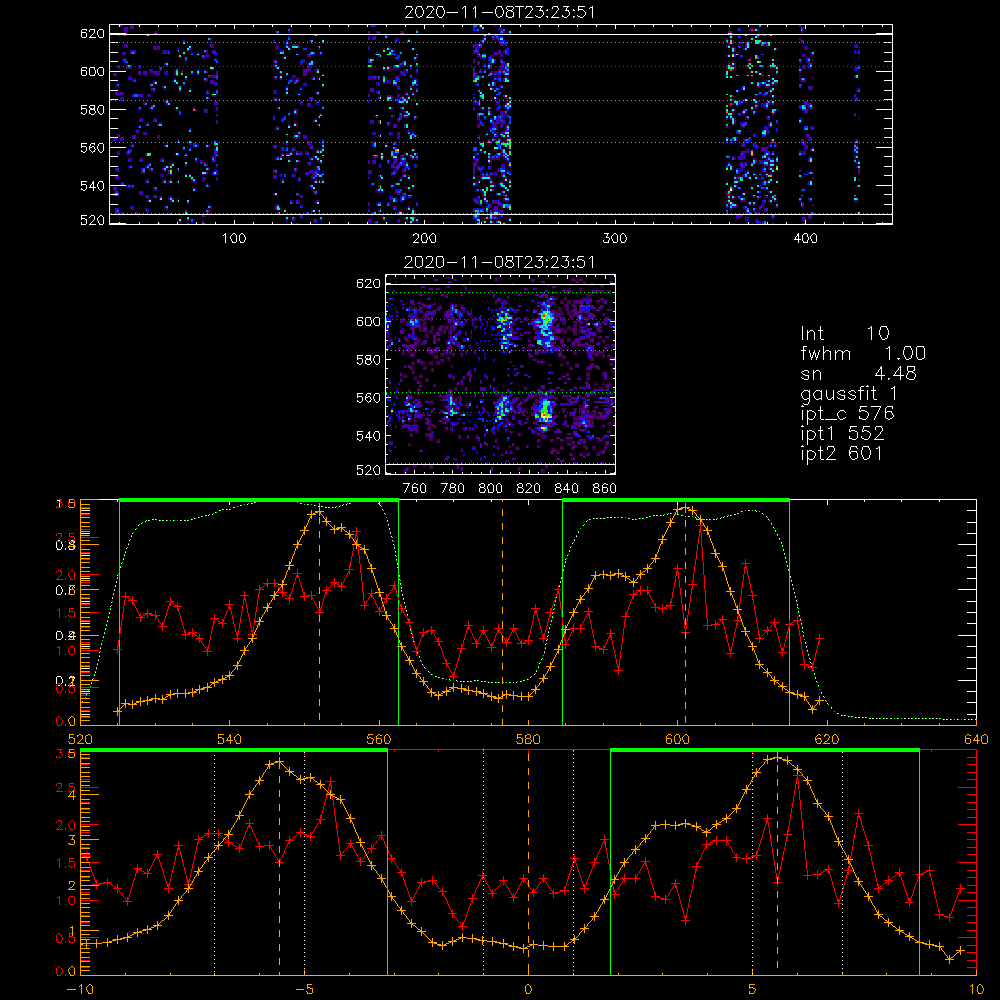Click x-axis label 560 of third plot
This screenshot has height=1000, width=1000.
[x=379, y=739]
